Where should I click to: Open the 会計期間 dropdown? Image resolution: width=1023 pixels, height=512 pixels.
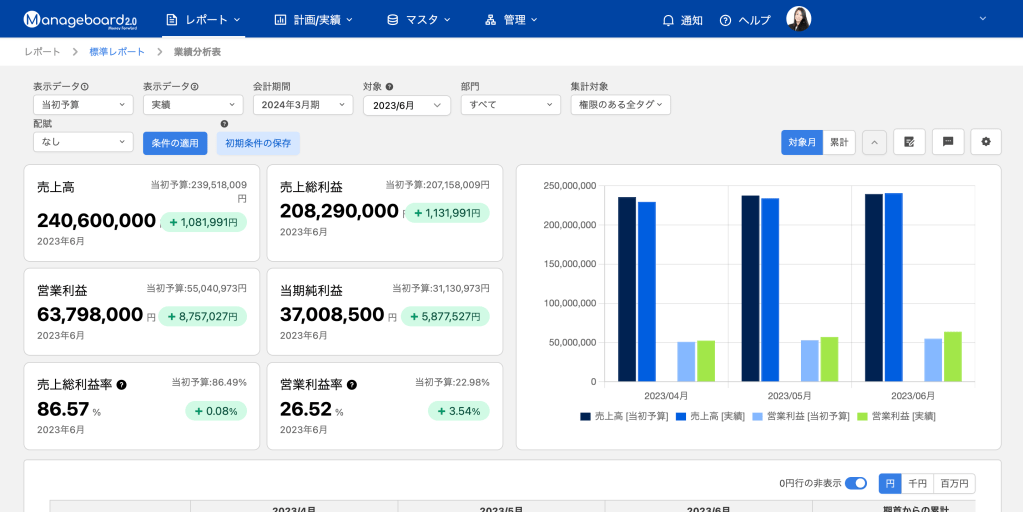coord(302,105)
